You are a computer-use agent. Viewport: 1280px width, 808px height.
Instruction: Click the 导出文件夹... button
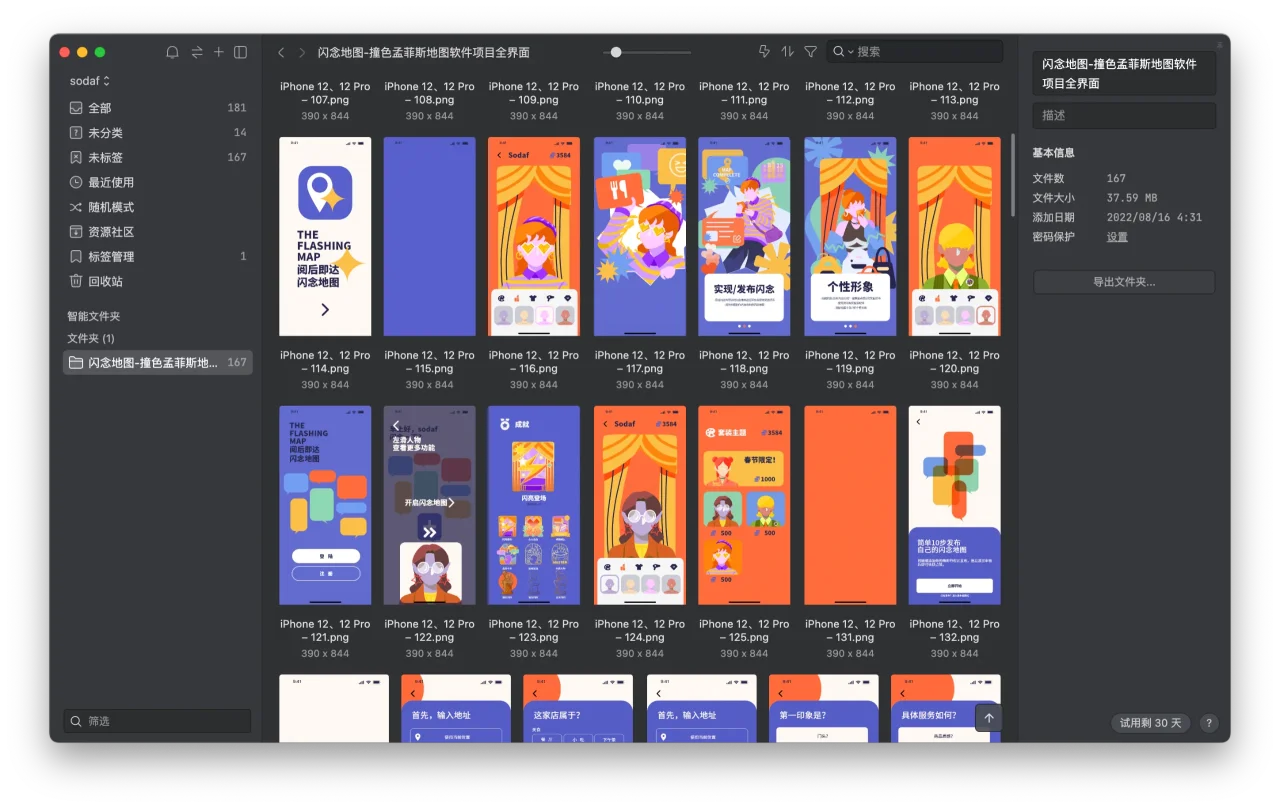click(x=1124, y=282)
